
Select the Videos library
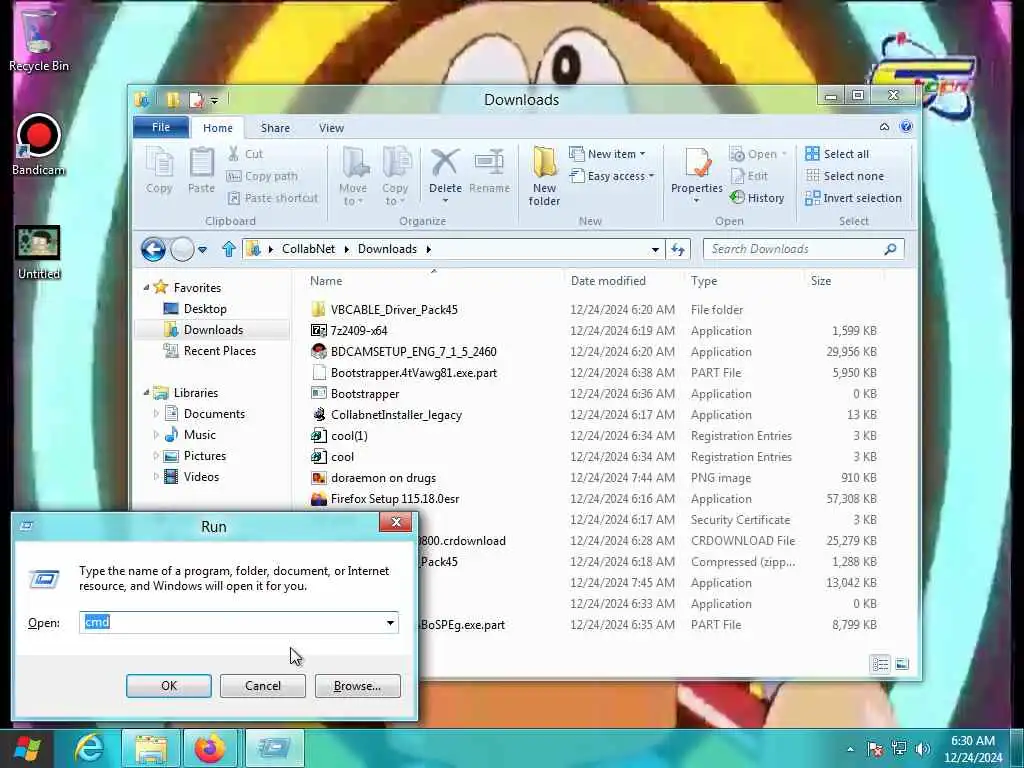coord(201,477)
